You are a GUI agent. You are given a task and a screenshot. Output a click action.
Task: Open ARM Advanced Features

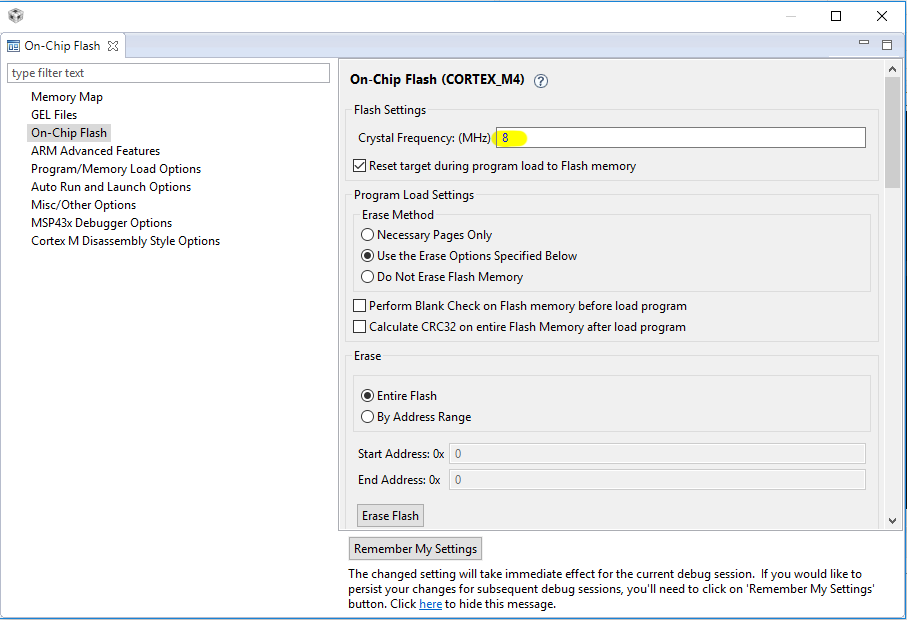coord(95,150)
